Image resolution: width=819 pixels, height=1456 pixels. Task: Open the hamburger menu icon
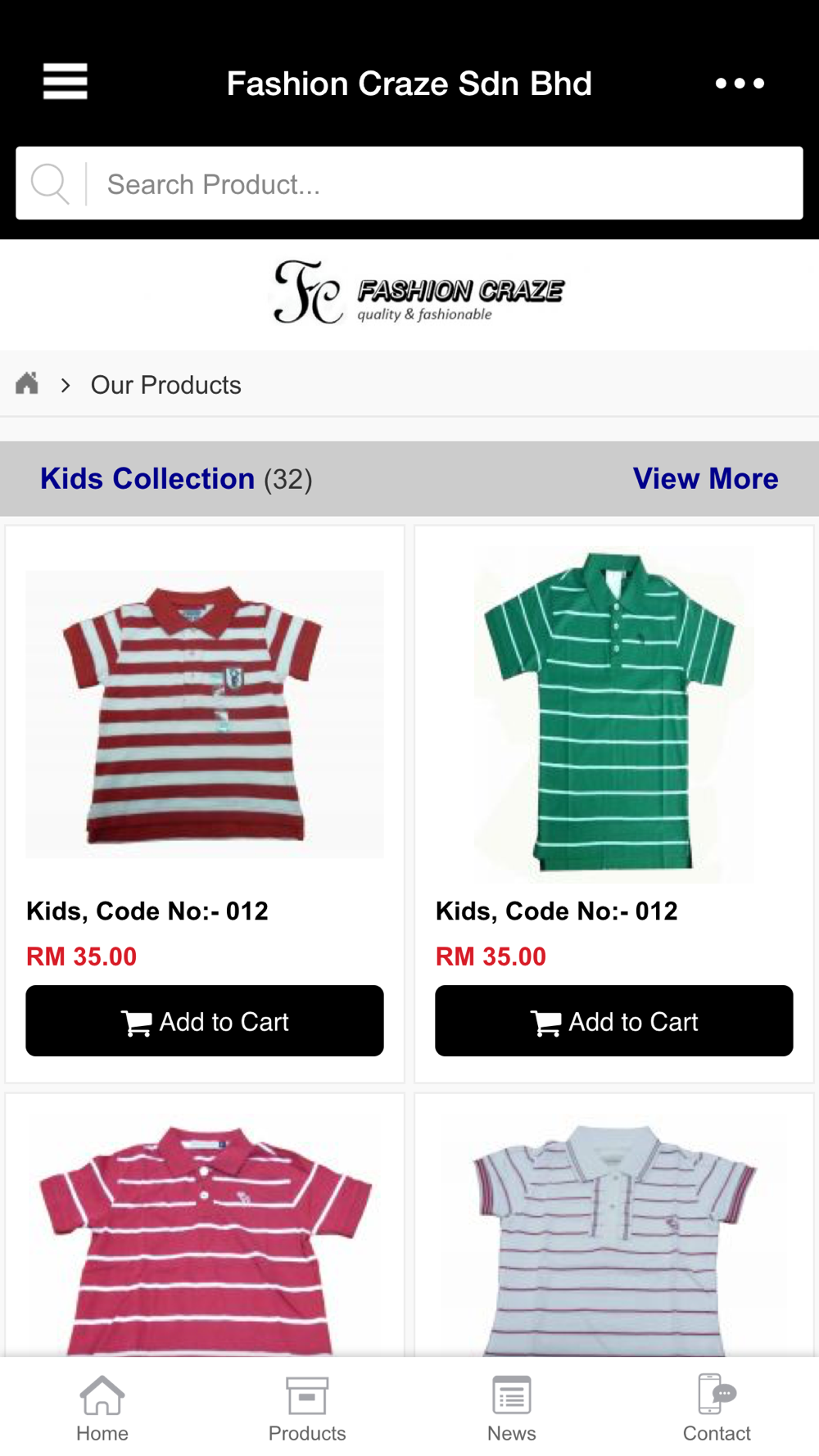pyautogui.click(x=66, y=82)
